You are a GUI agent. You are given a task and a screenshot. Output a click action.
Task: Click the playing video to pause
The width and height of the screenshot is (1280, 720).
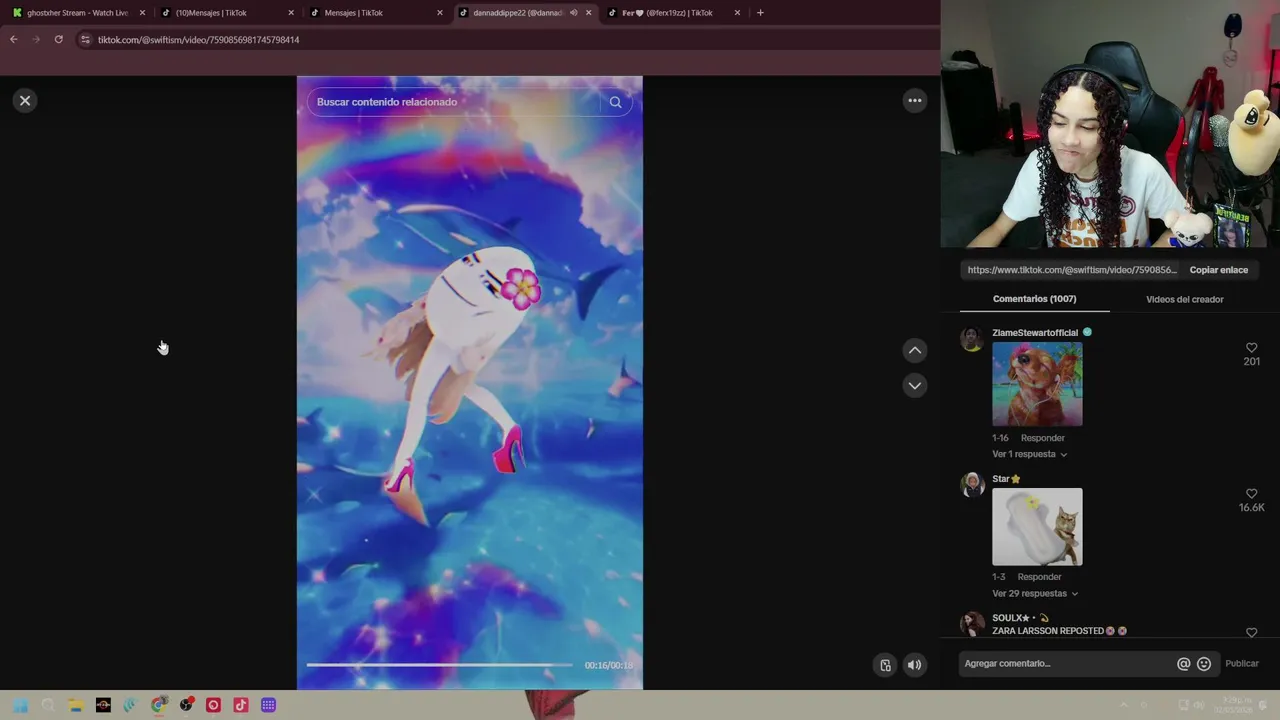click(469, 382)
